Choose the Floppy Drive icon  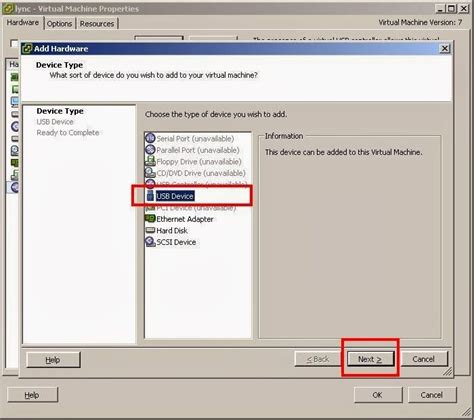tap(150, 161)
